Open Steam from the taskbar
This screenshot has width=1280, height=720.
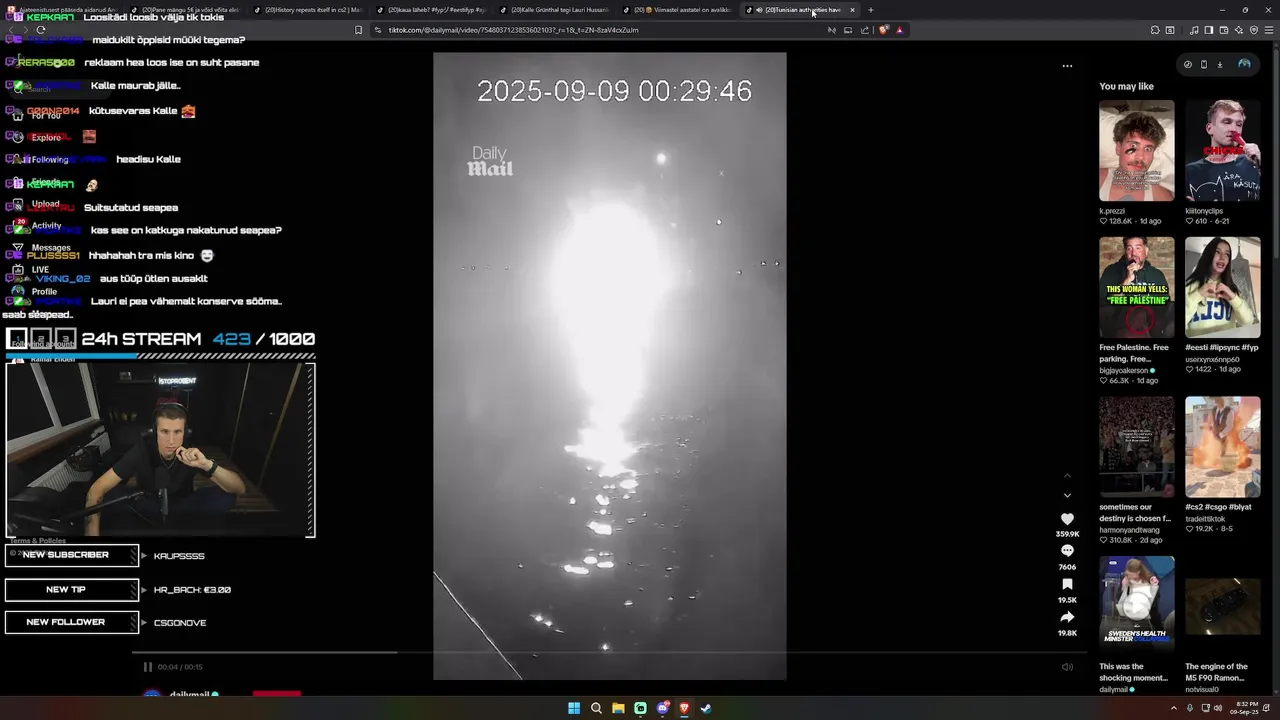click(706, 708)
